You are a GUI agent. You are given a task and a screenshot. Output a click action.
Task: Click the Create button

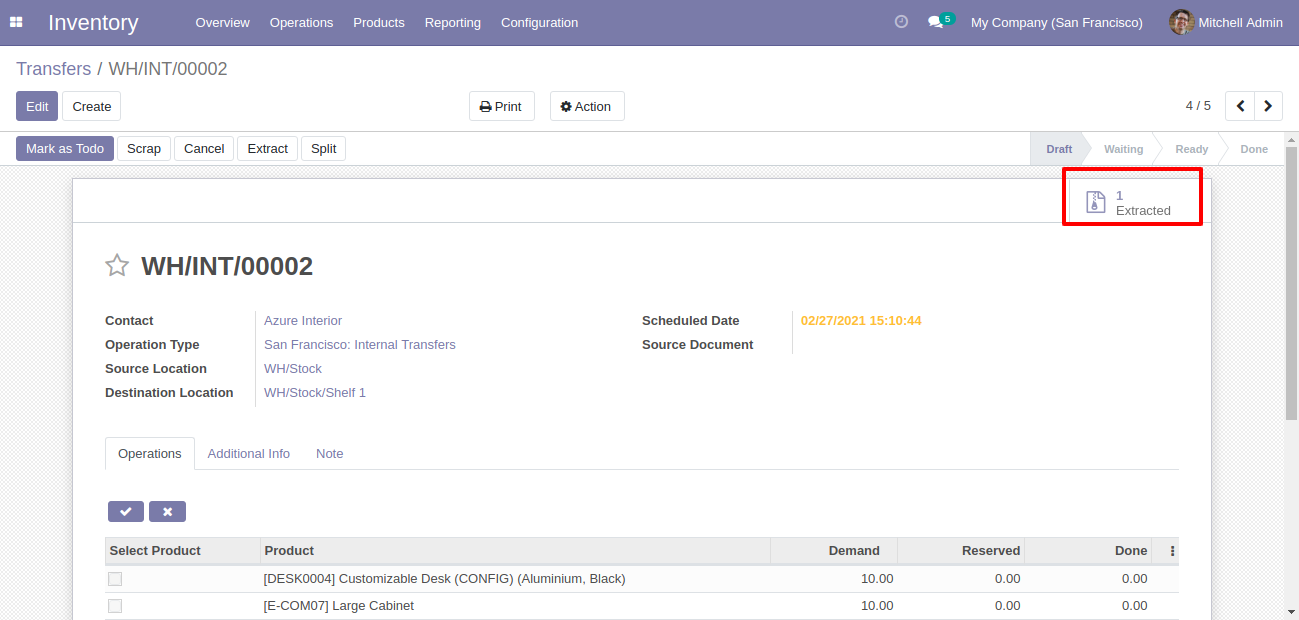[x=92, y=106]
